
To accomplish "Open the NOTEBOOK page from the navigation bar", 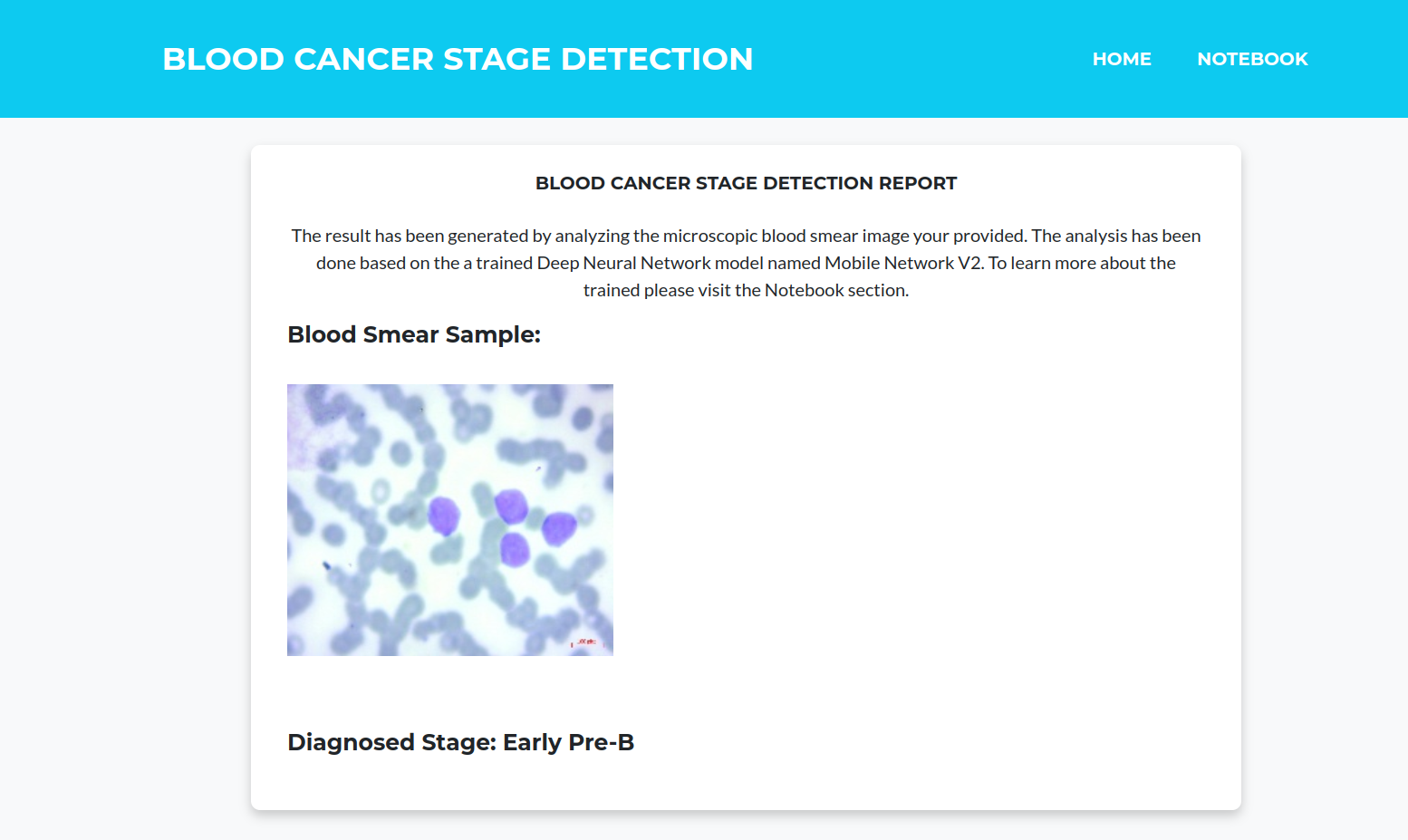I will pyautogui.click(x=1253, y=58).
